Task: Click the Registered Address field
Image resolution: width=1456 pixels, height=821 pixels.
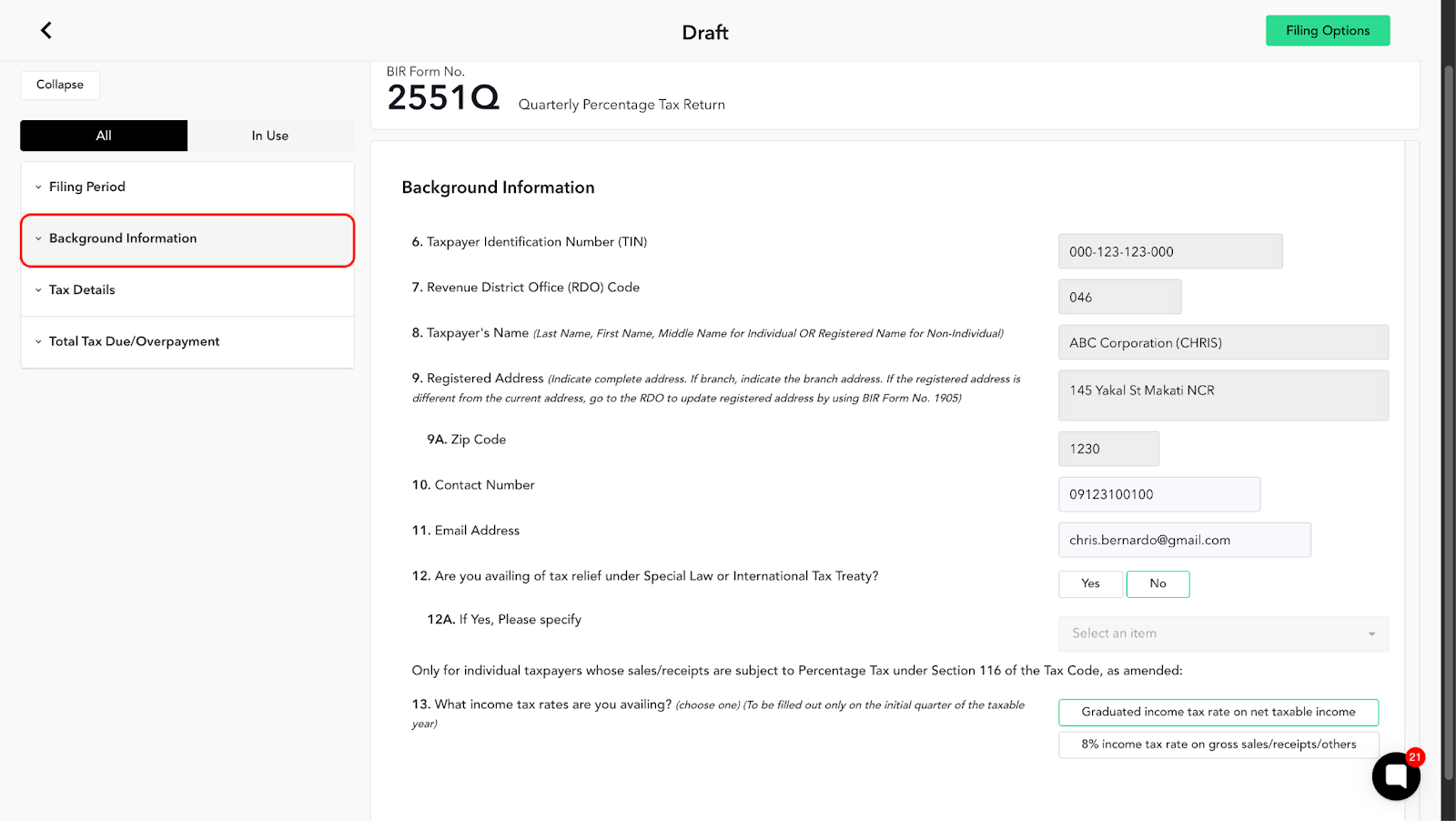Action: [1223, 395]
